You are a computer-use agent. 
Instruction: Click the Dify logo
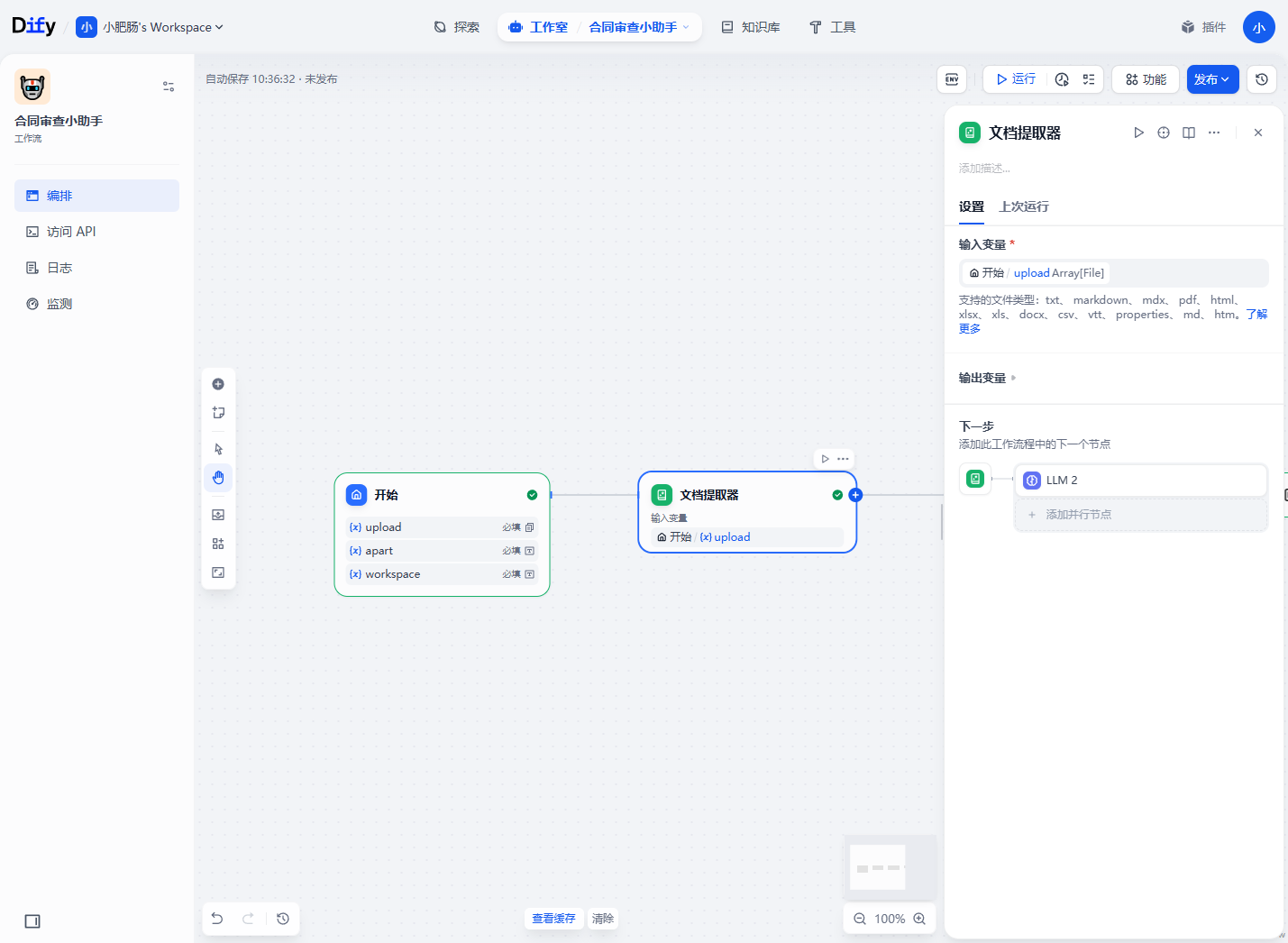point(33,26)
